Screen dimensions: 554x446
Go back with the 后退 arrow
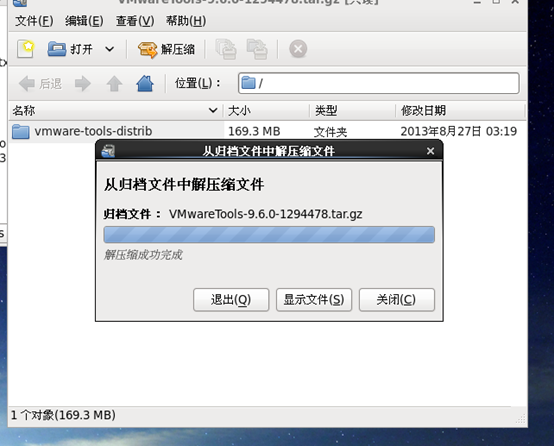tap(40, 84)
